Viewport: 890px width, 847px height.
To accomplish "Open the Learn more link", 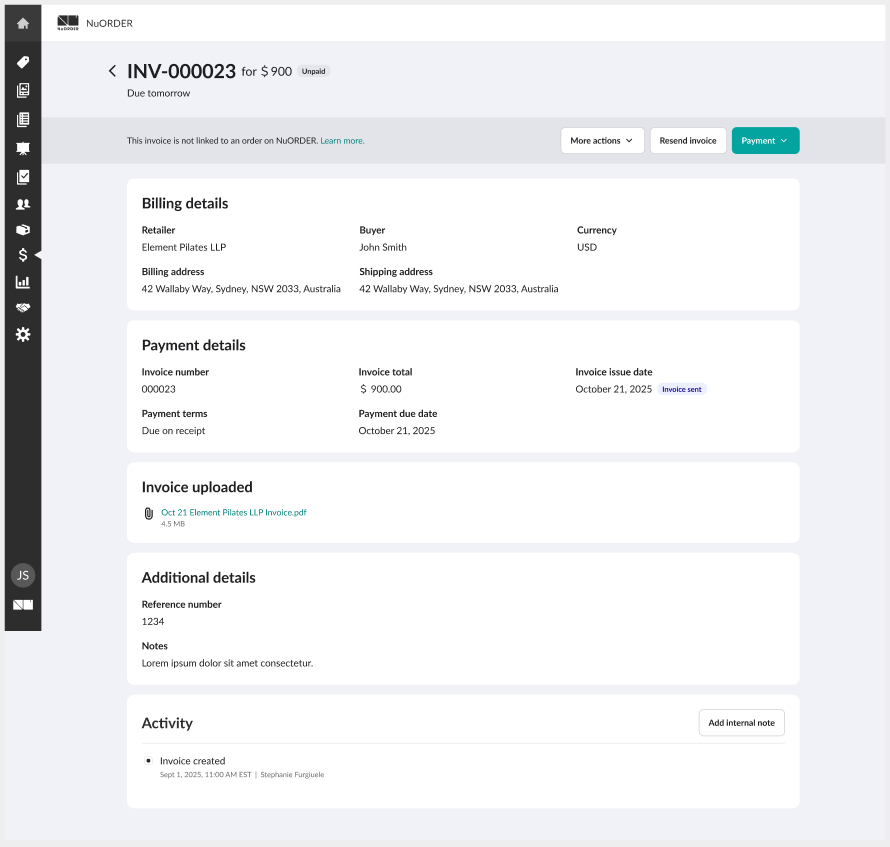I will (x=342, y=140).
